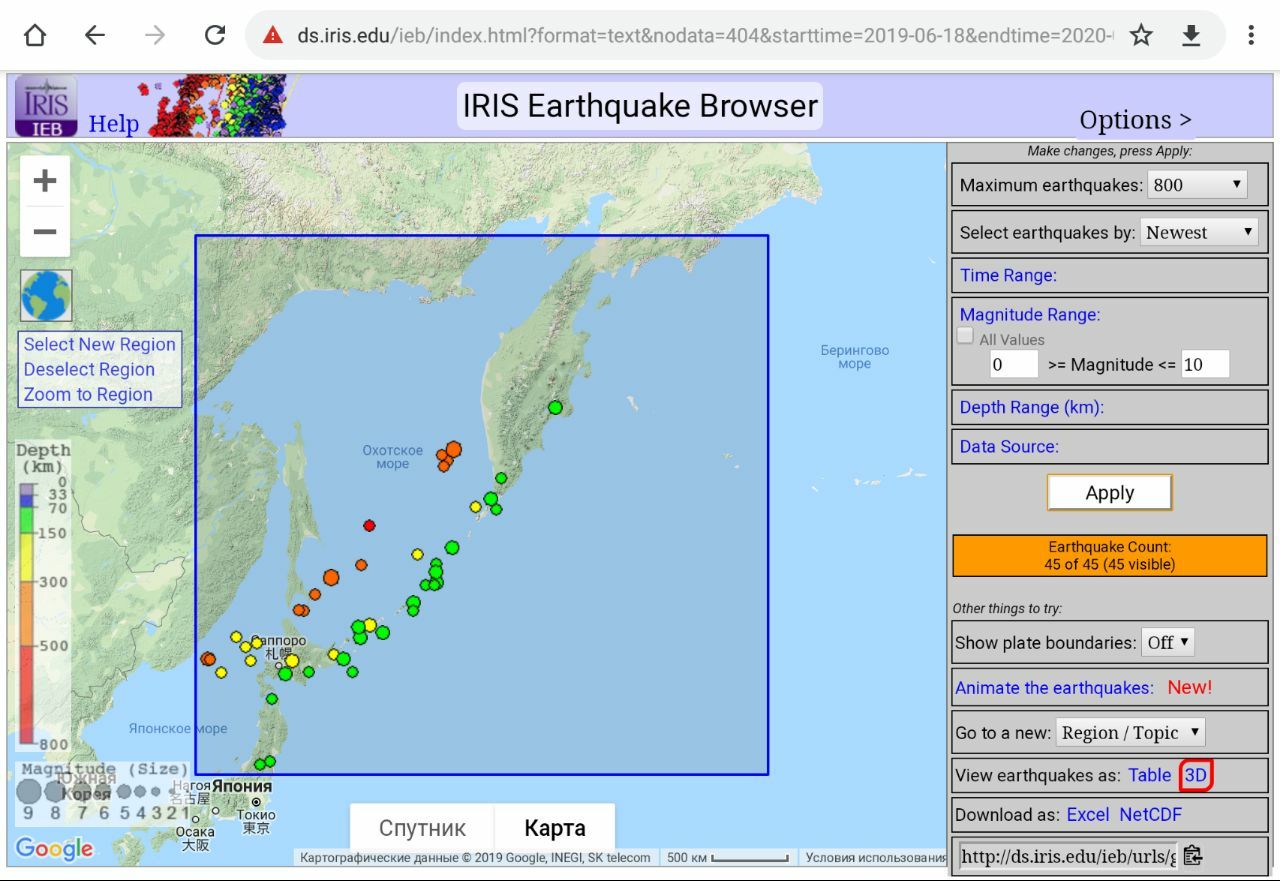This screenshot has width=1280, height=881.
Task: Open the Maximum earthquakes dropdown
Action: pos(1198,185)
